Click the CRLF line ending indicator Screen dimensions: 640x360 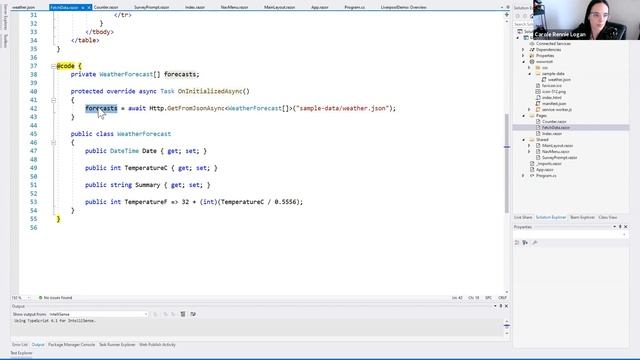(x=502, y=298)
